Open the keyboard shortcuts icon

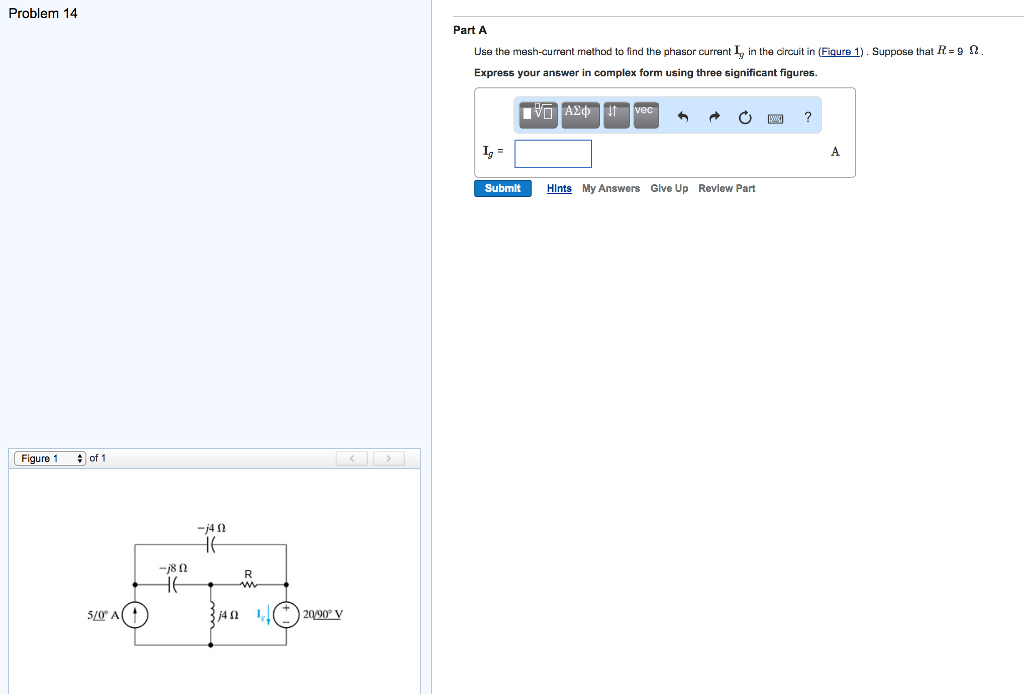775,117
